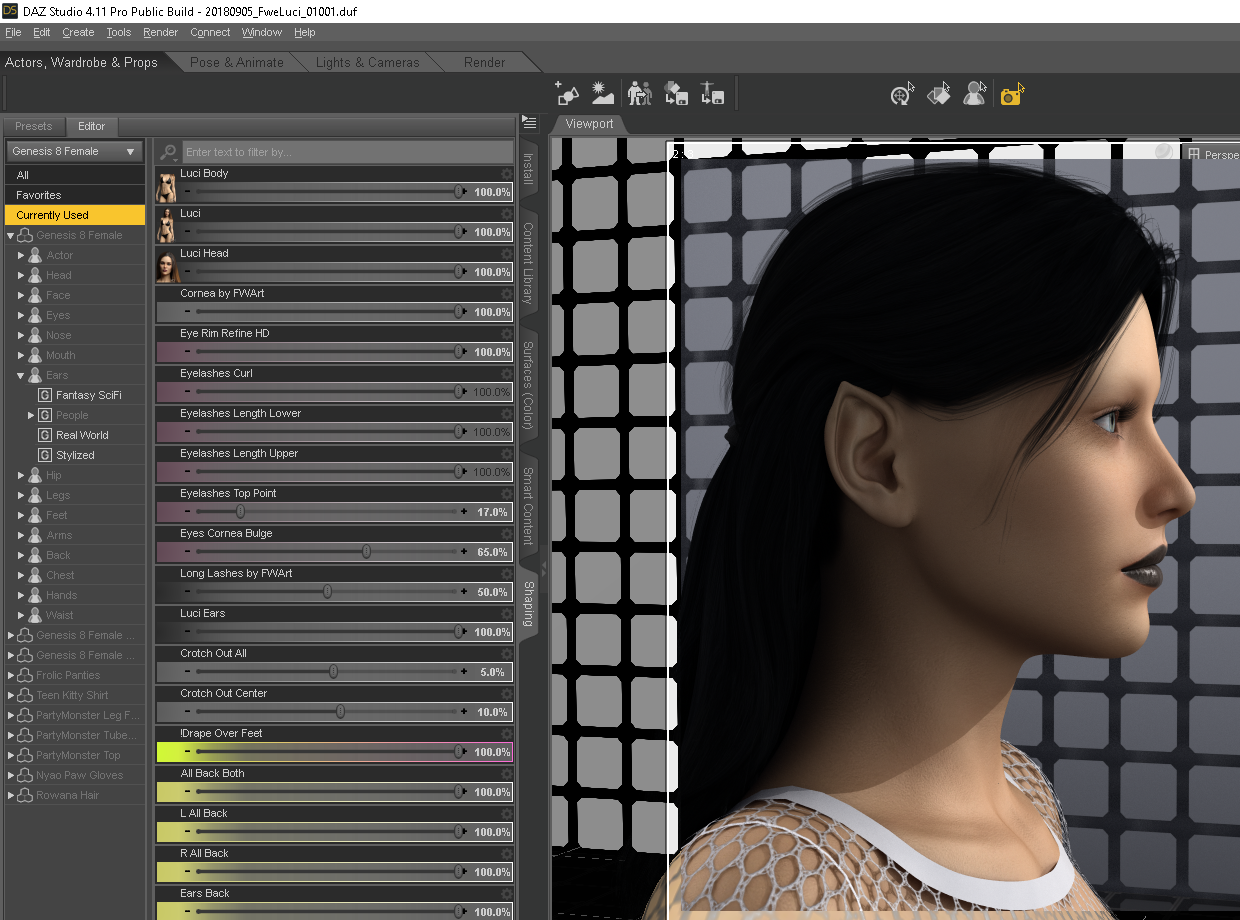Screen dimensions: 1240x920
Task: Open the Genesis 8 Female figure dropdown
Action: click(x=75, y=151)
